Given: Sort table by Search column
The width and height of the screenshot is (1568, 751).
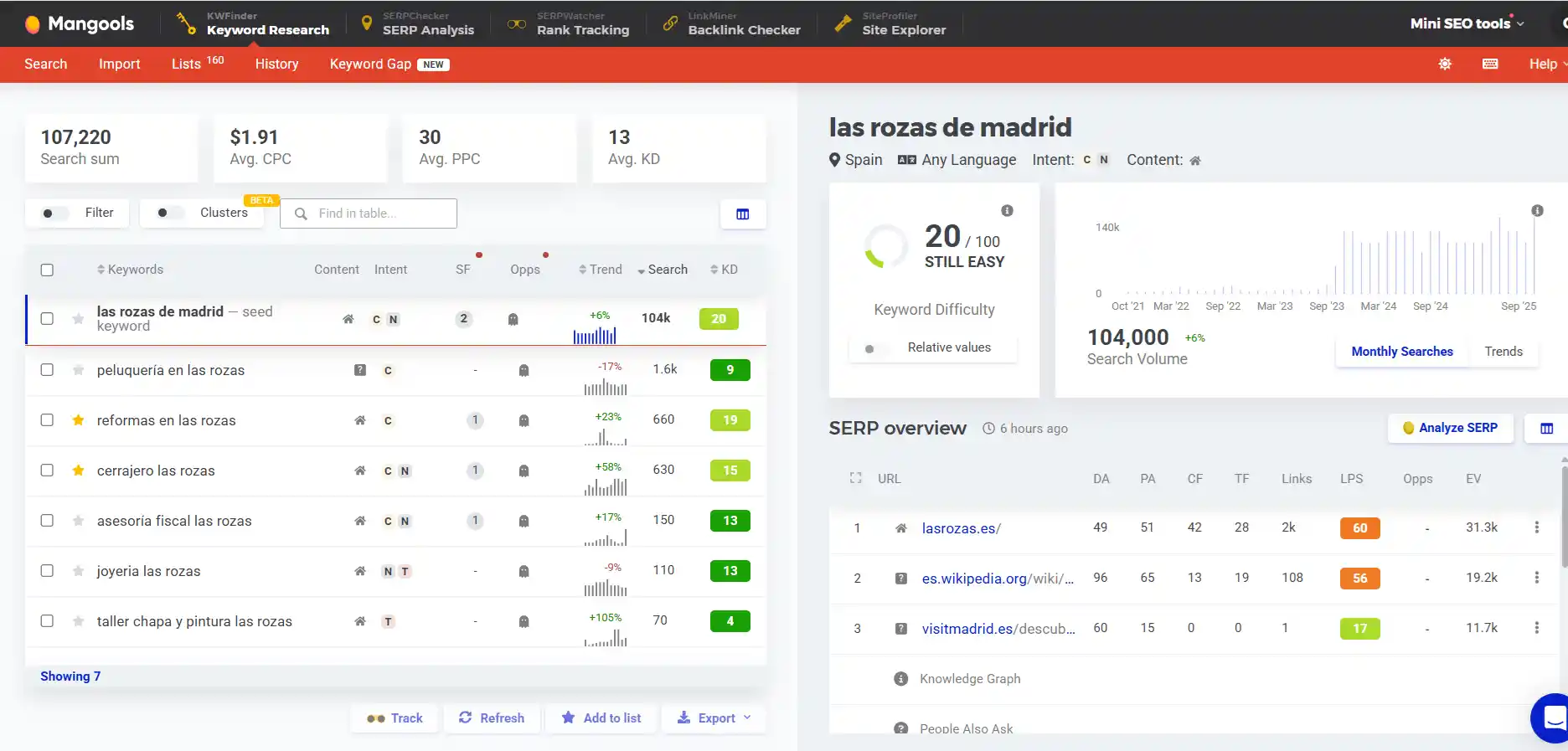Looking at the screenshot, I should point(662,270).
